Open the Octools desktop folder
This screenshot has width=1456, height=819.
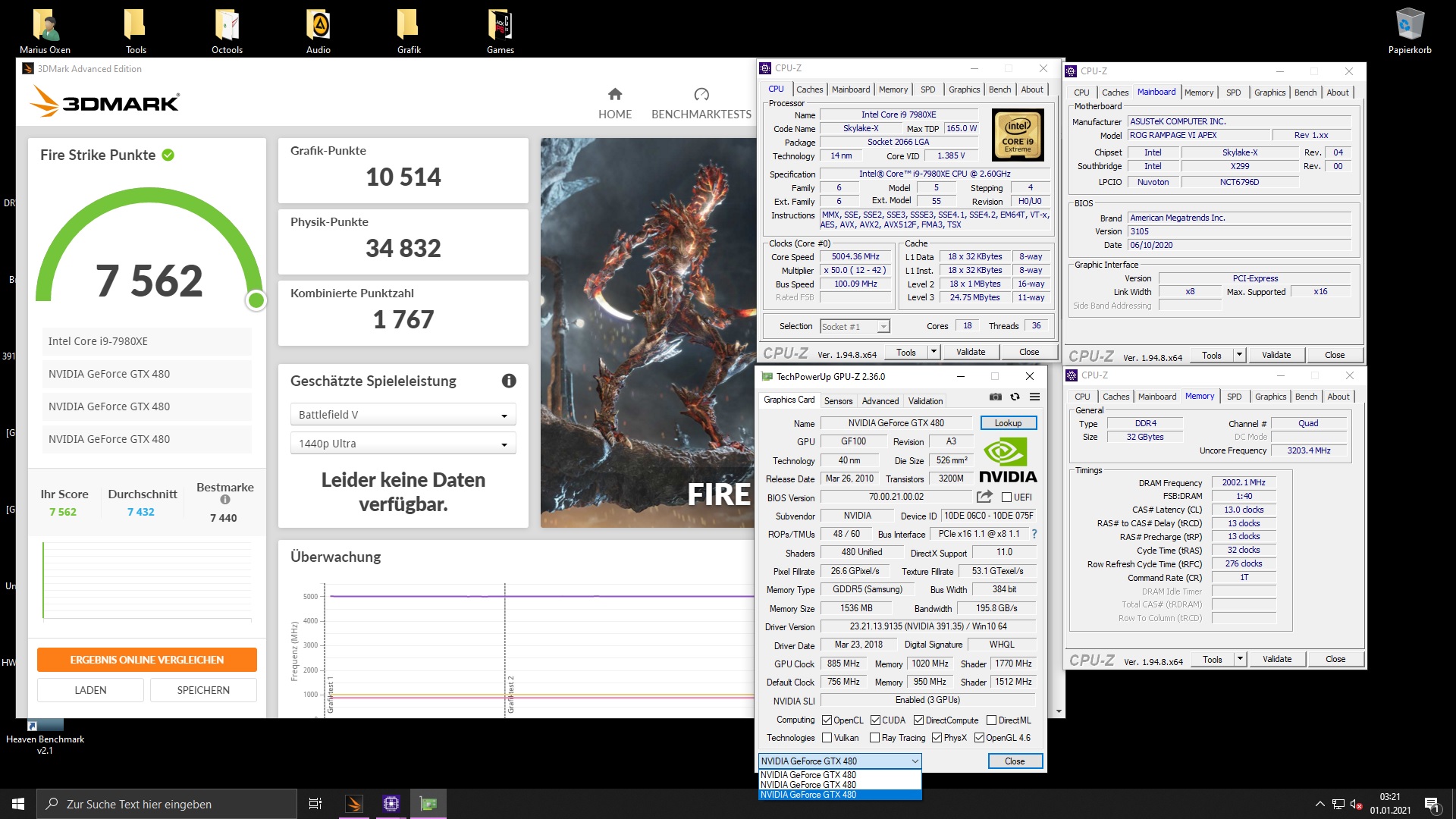[227, 31]
